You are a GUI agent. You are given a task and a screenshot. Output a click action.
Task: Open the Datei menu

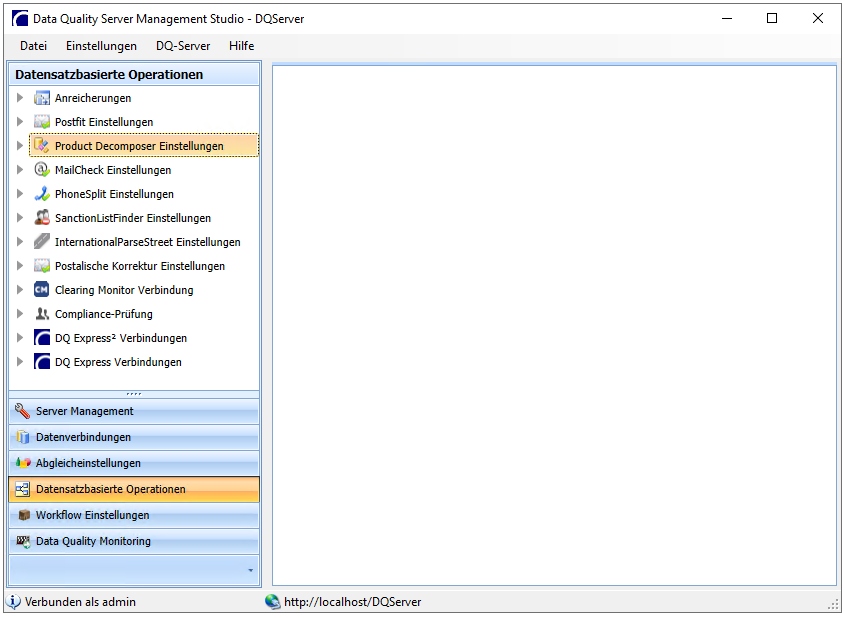pyautogui.click(x=33, y=46)
